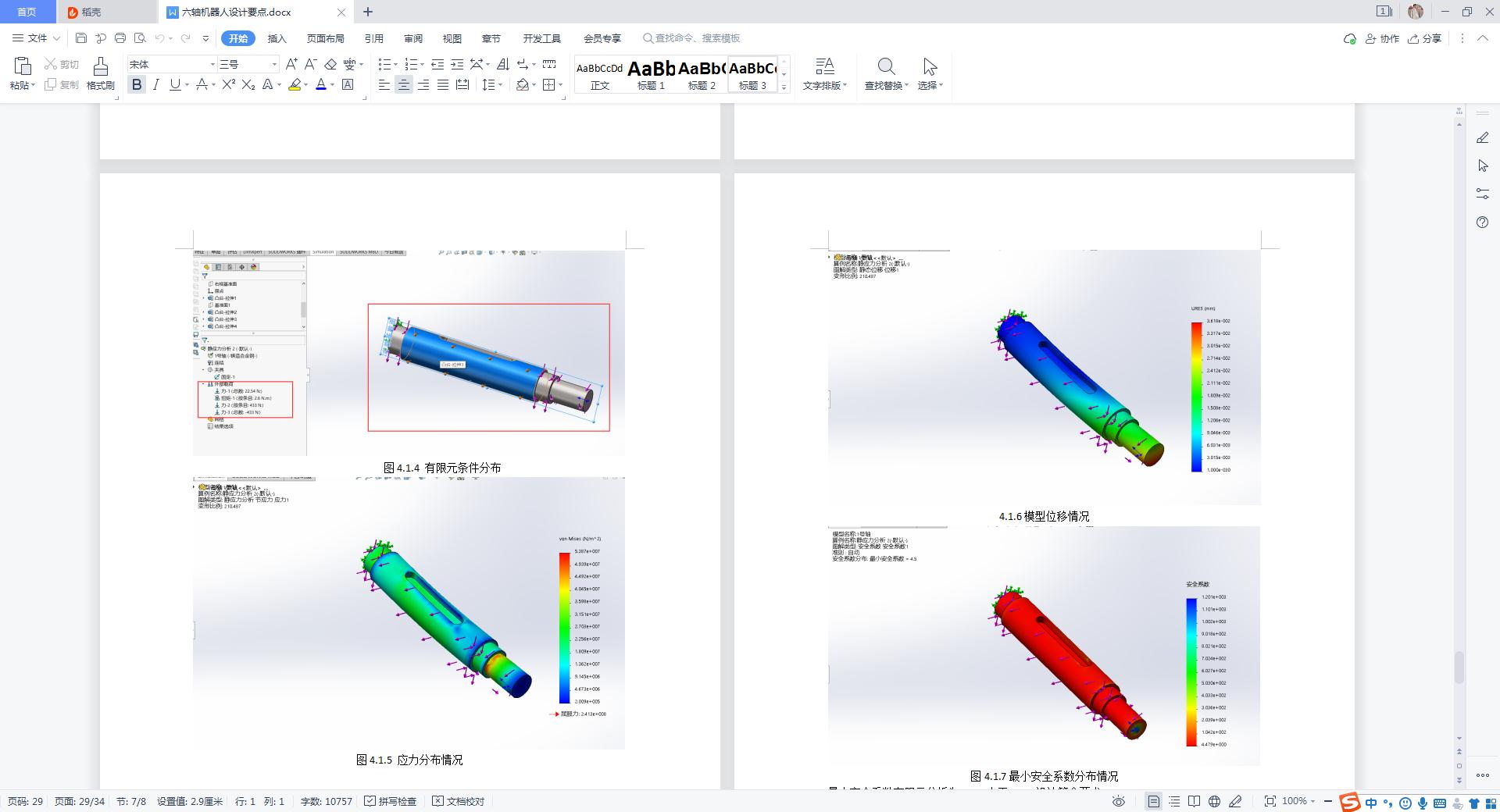Open the Find and Replace tool
The width and height of the screenshot is (1500, 812).
point(886,73)
